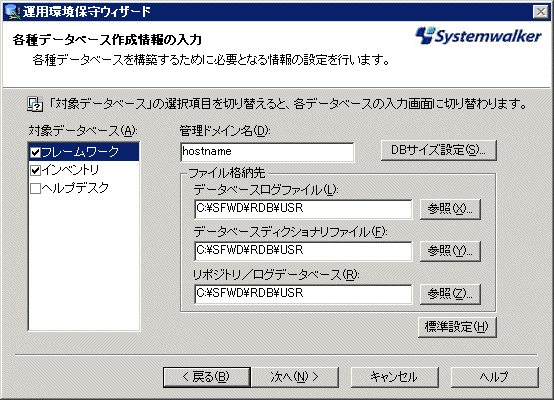Focus the データベースログファイル path field

click(303, 209)
